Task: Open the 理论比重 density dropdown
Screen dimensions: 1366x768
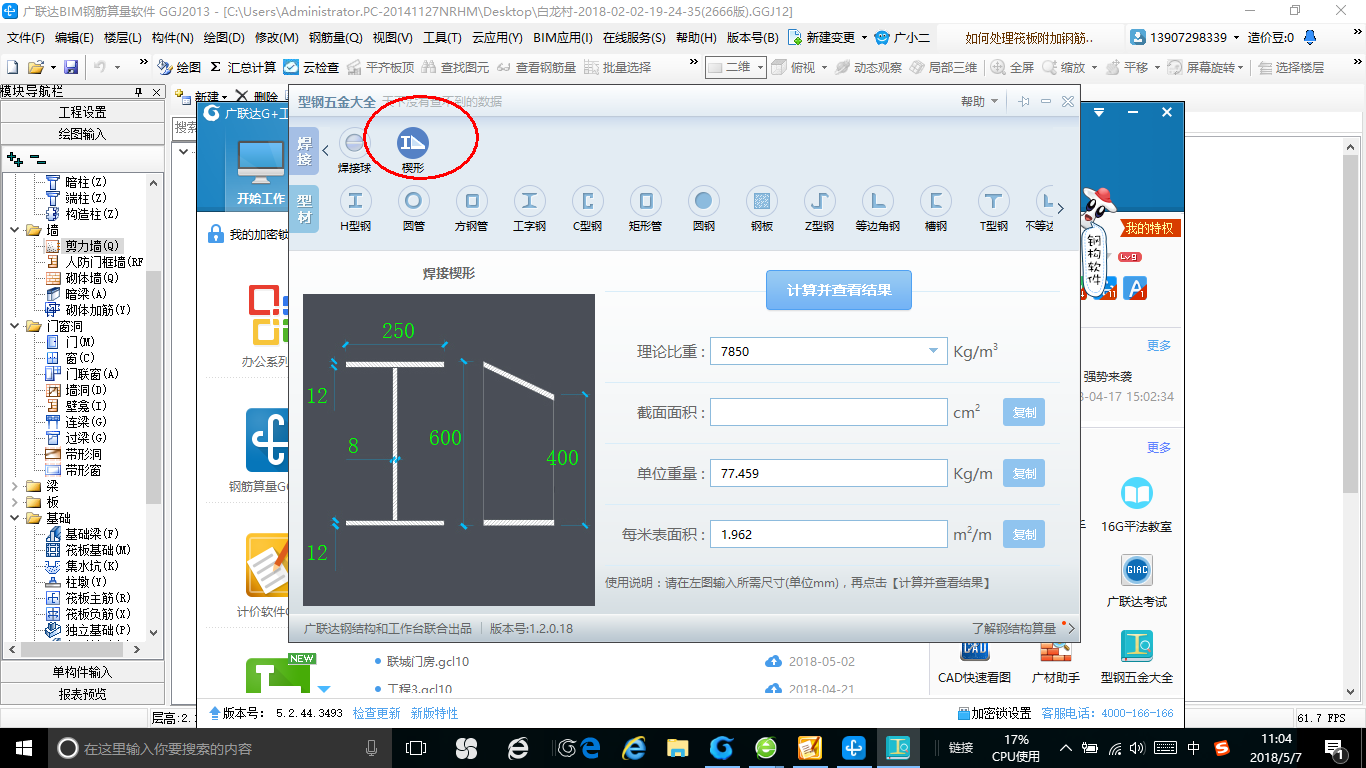Action: (933, 351)
